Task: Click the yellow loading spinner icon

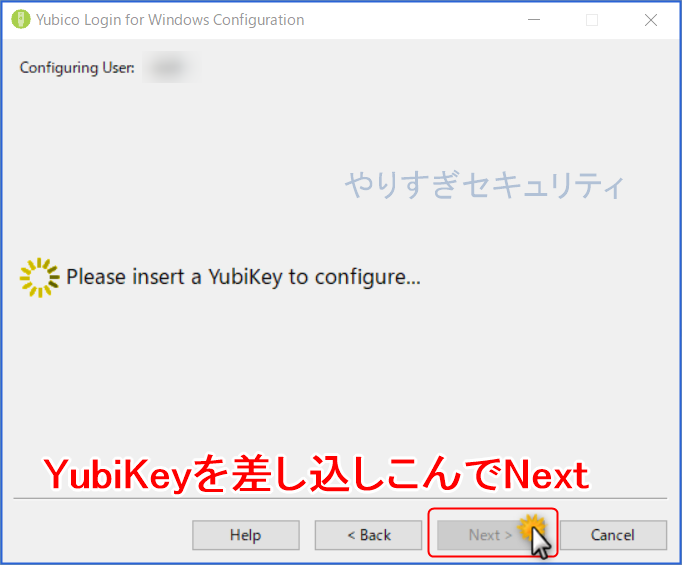Action: point(40,277)
